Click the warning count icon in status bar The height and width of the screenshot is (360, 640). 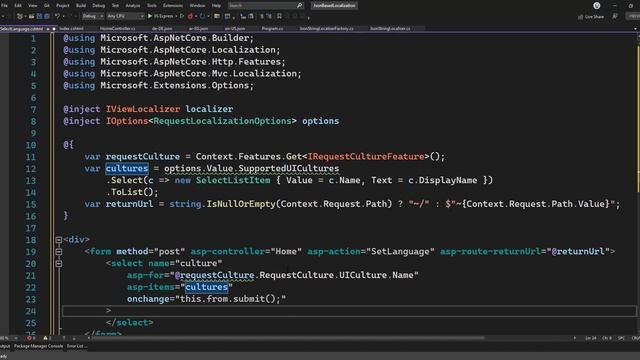46,338
